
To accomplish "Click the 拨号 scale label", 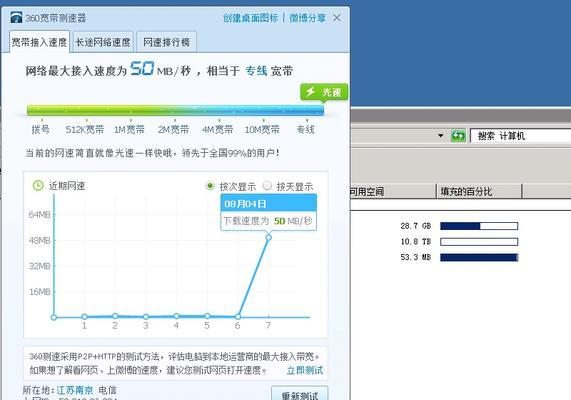I will [x=40, y=129].
